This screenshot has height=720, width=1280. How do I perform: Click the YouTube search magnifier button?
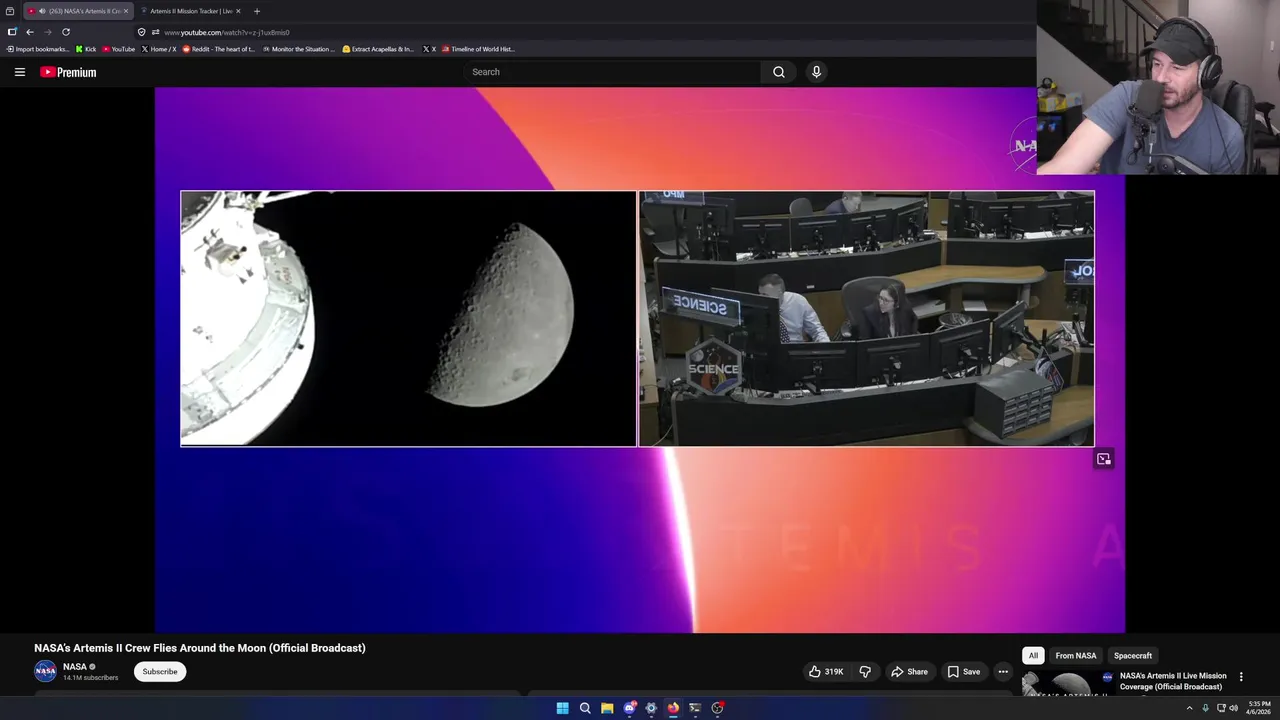[779, 72]
